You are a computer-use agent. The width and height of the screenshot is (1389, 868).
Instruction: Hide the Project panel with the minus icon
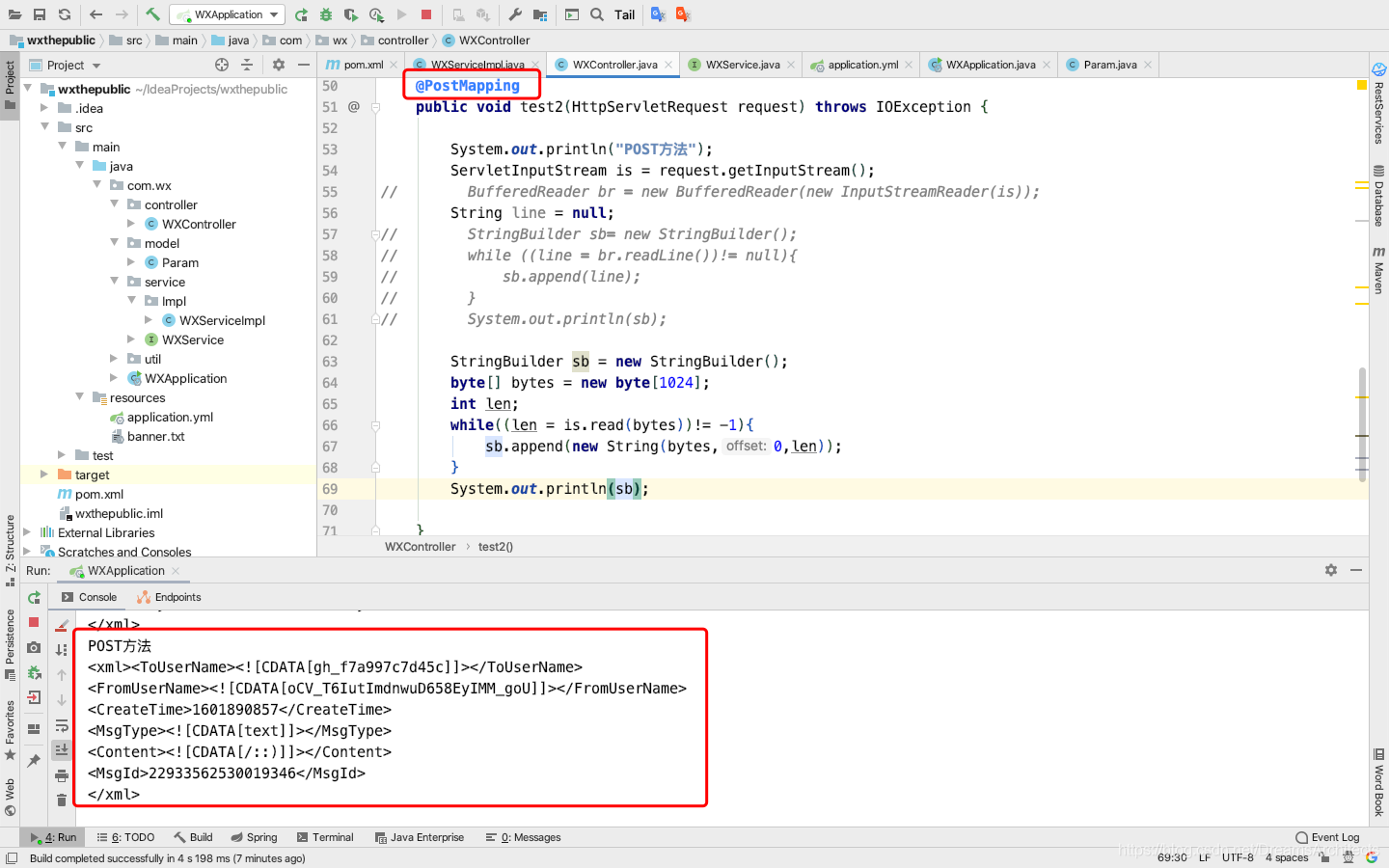304,65
